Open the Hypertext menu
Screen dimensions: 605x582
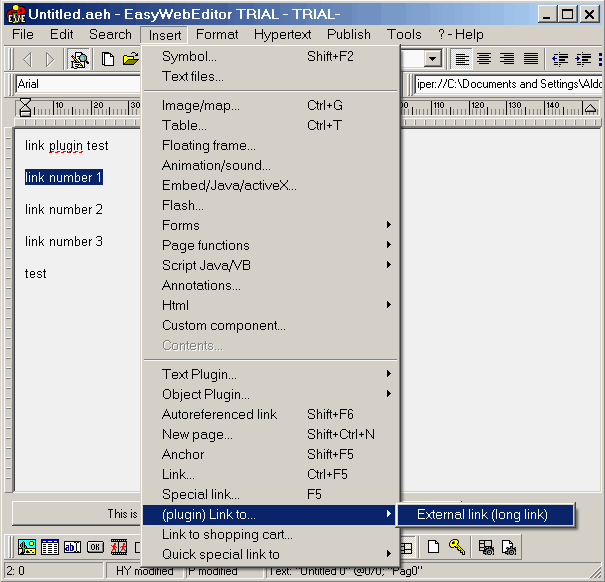point(282,34)
